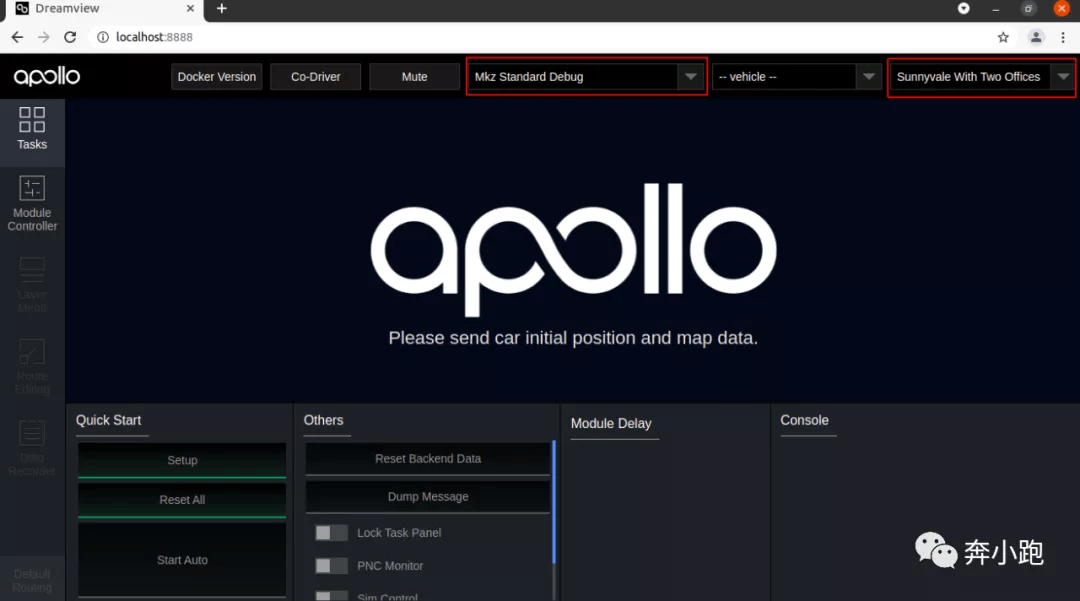
Task: Open the vehicle selection dropdown
Action: click(x=797, y=76)
